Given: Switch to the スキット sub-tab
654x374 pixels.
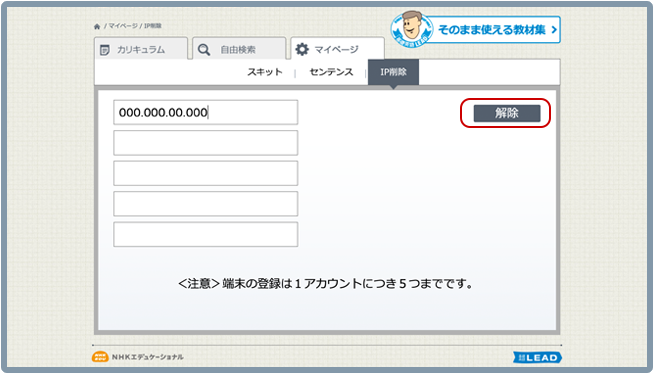Looking at the screenshot, I should tap(265, 72).
